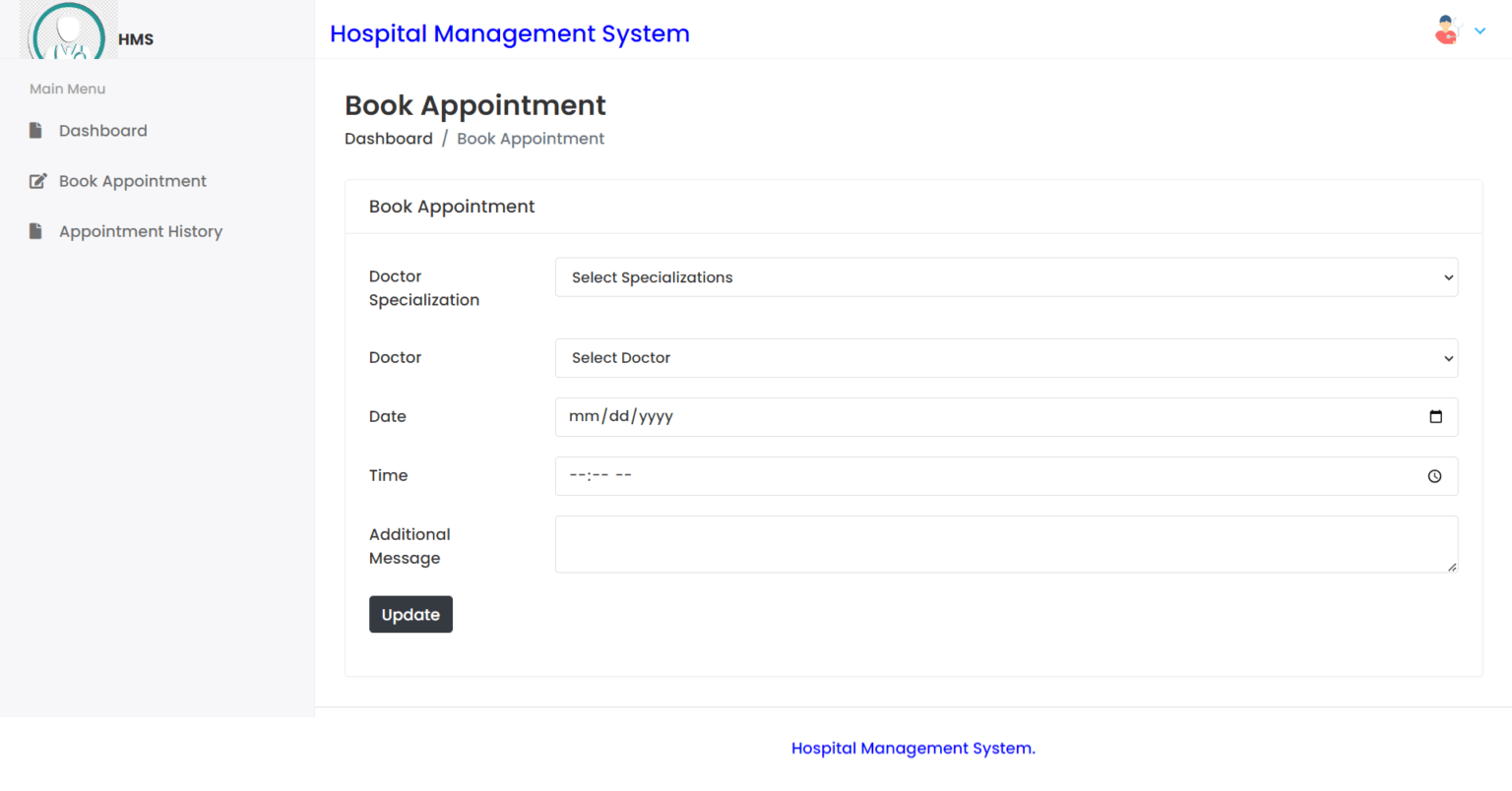
Task: Expand the profile chevron next to the avatar
Action: click(x=1480, y=30)
